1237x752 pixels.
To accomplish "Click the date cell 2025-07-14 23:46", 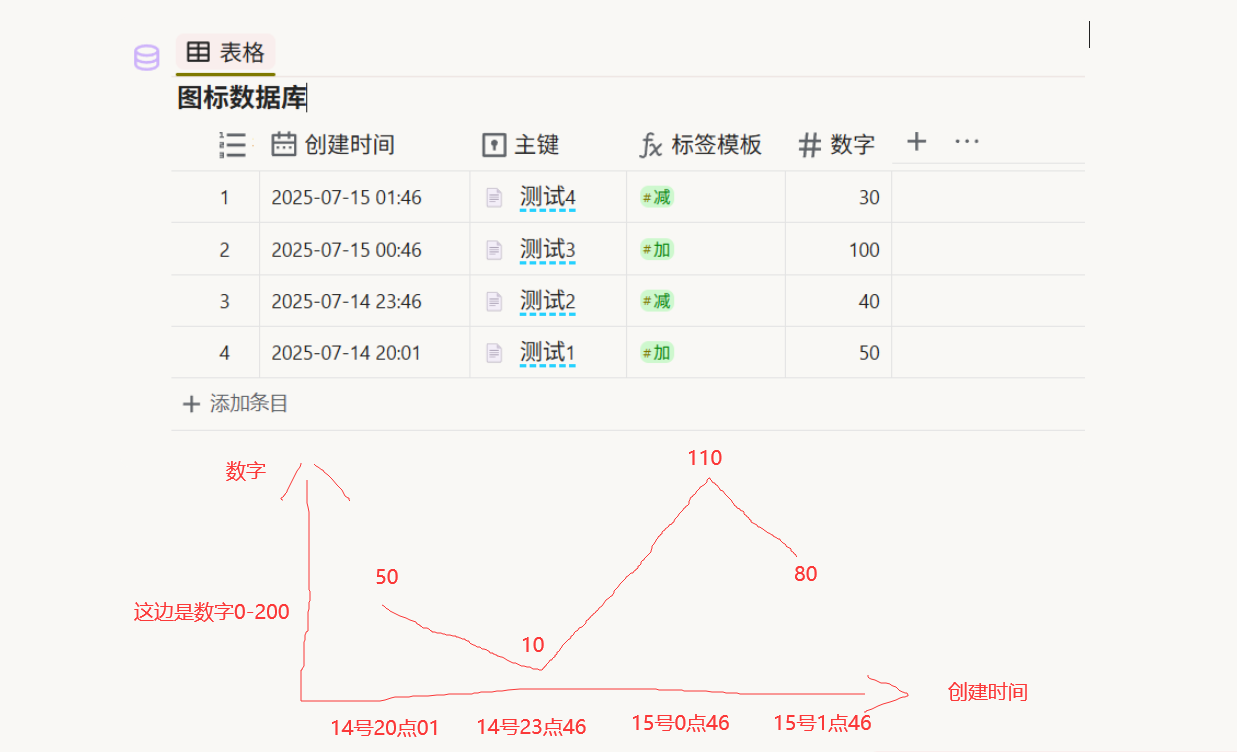I will tap(365, 301).
